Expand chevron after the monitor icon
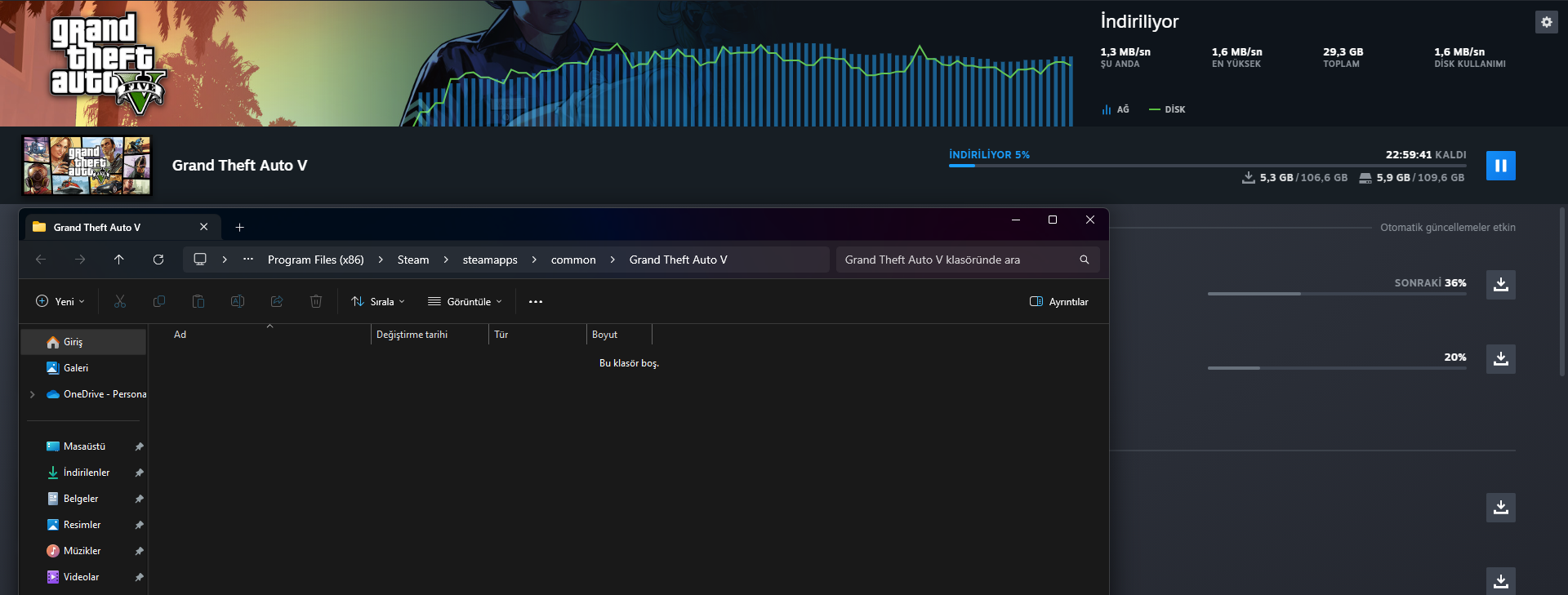 coord(225,260)
